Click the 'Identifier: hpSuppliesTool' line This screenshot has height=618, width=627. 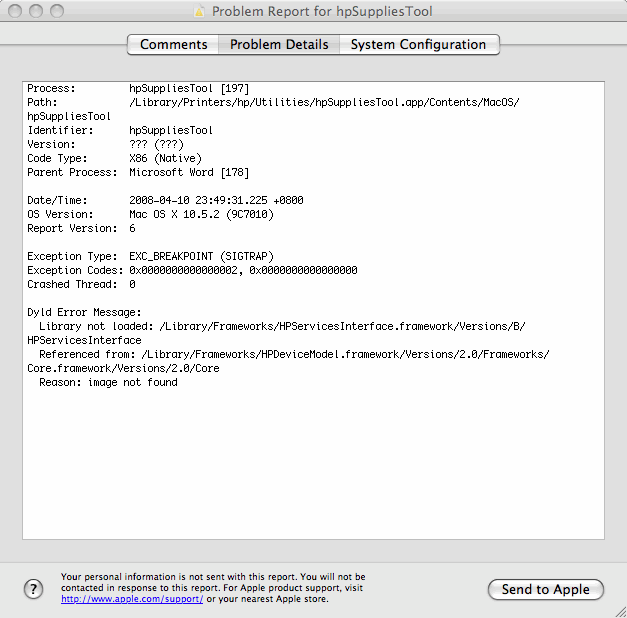click(120, 130)
